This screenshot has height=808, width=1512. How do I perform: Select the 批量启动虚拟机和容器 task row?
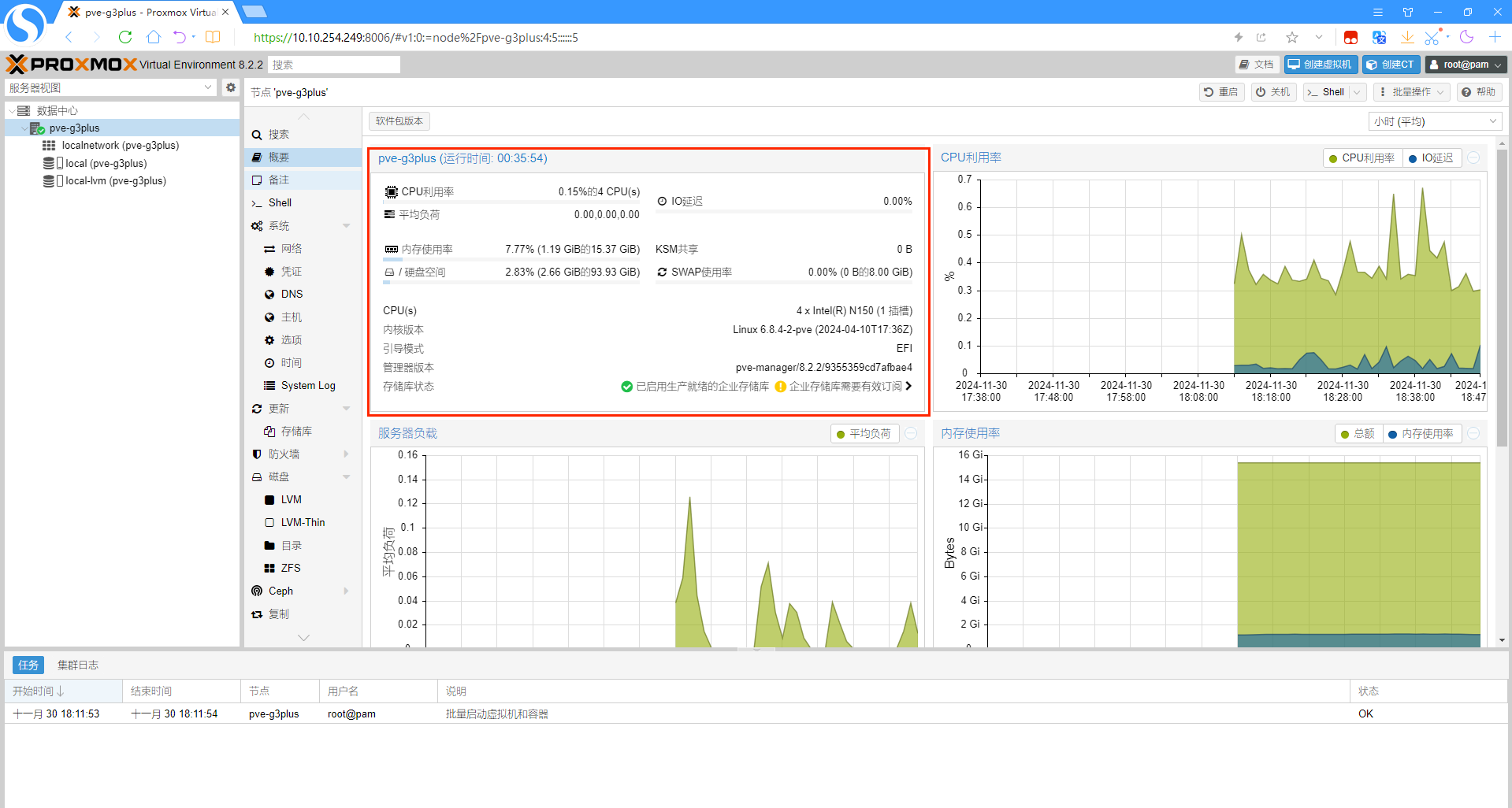point(756,714)
